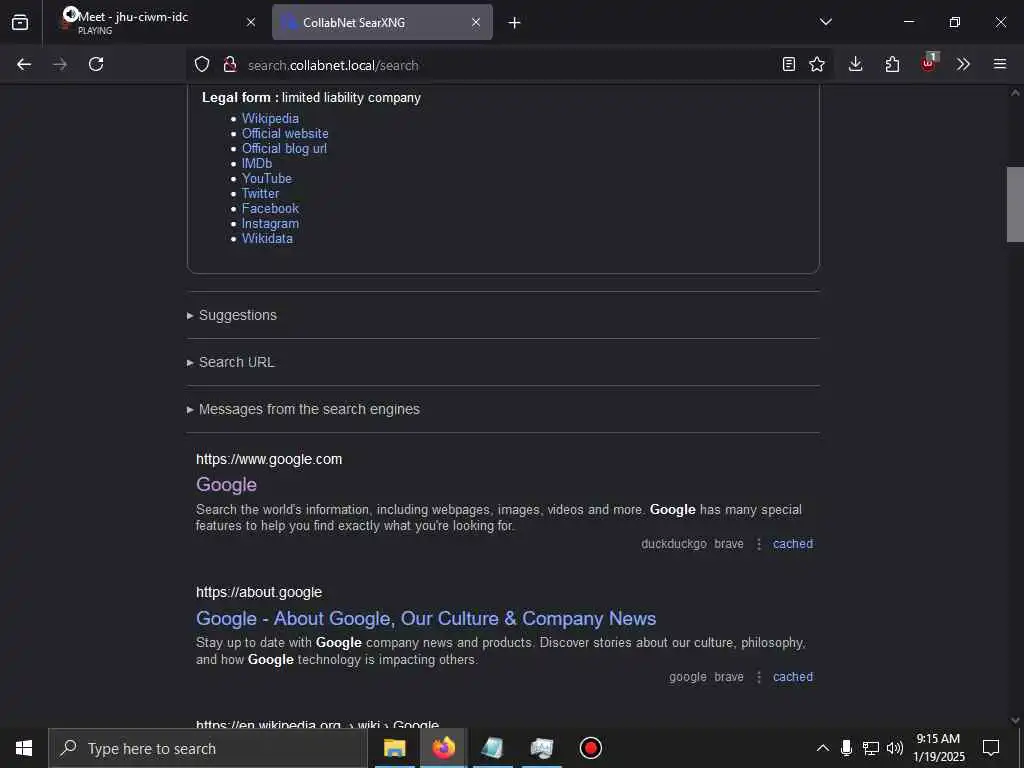Click scrollbar down arrow
The height and width of the screenshot is (768, 1024).
(x=1015, y=720)
